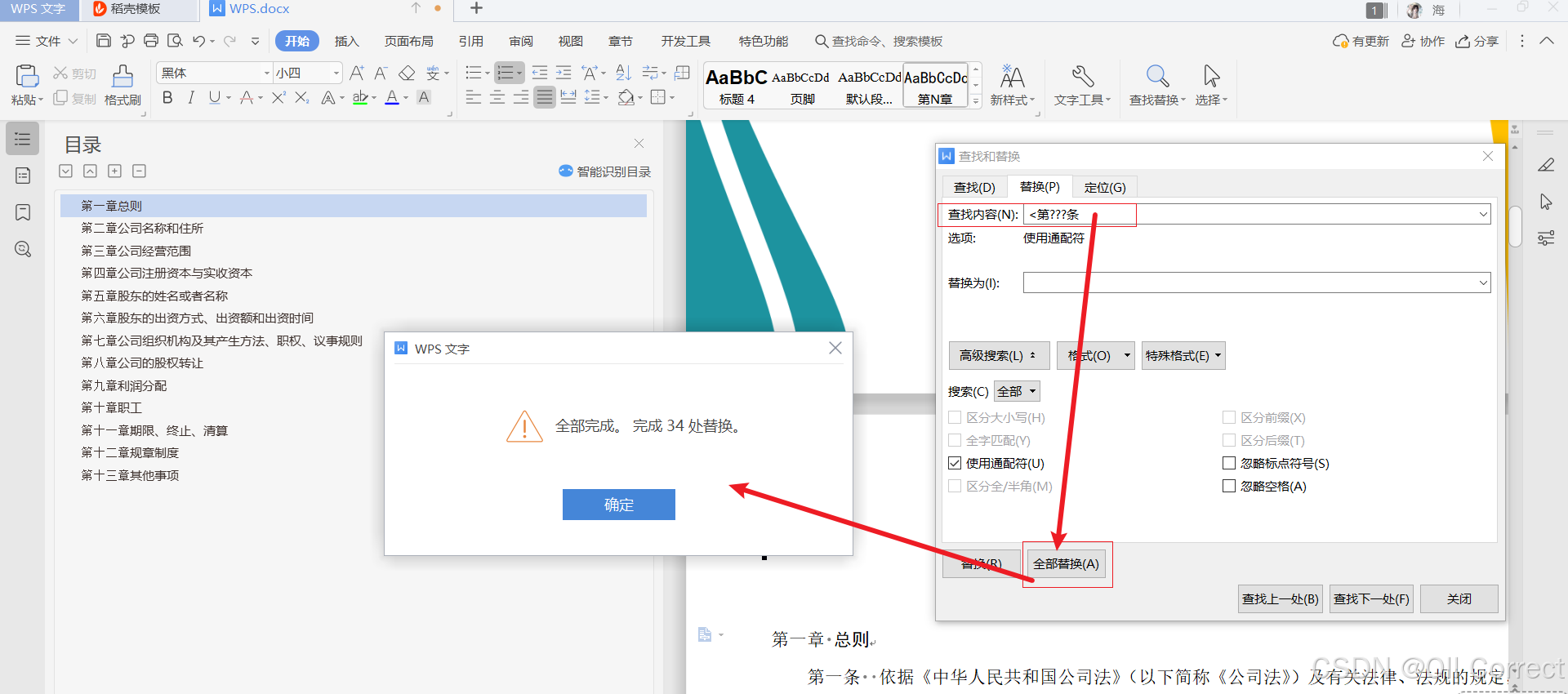Screen dimensions: 1568x694
Task: Toggle Match Full/Half Width (区分全/半角) checkbox
Action: (x=955, y=486)
